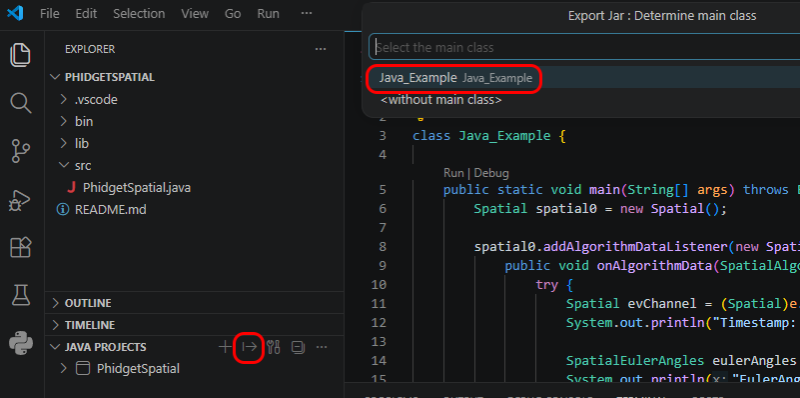Open the Python extension view
Image resolution: width=800 pixels, height=398 pixels.
tap(21, 343)
